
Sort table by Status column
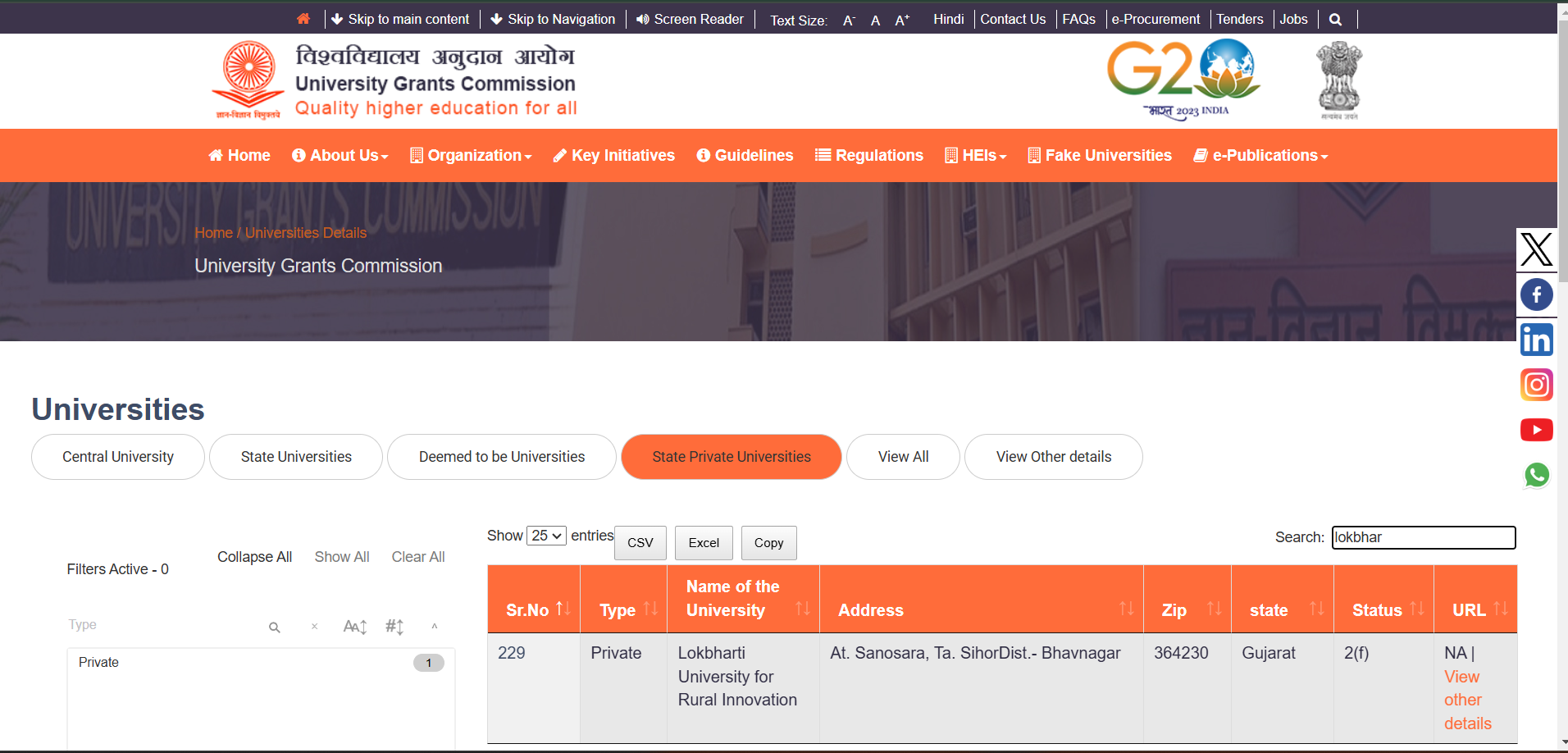click(1383, 599)
